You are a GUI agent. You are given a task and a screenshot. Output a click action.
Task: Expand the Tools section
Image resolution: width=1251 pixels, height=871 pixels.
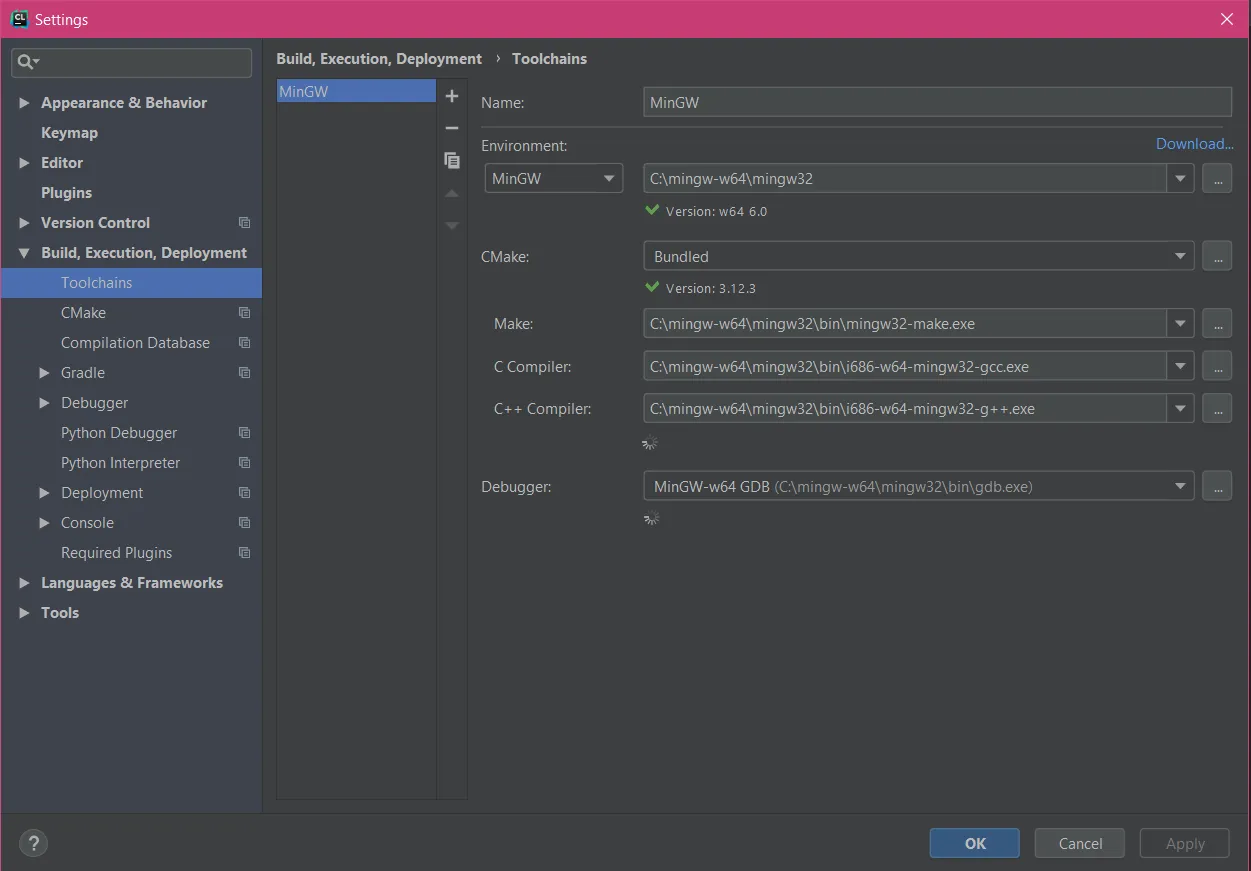point(24,613)
